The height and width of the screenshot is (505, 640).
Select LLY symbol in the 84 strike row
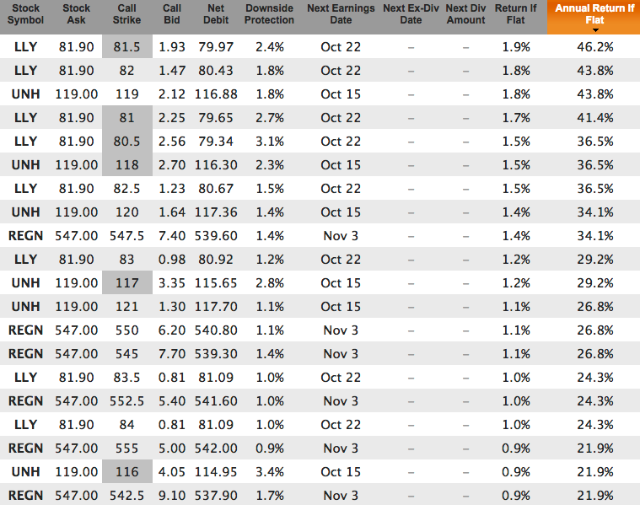[x=25, y=425]
